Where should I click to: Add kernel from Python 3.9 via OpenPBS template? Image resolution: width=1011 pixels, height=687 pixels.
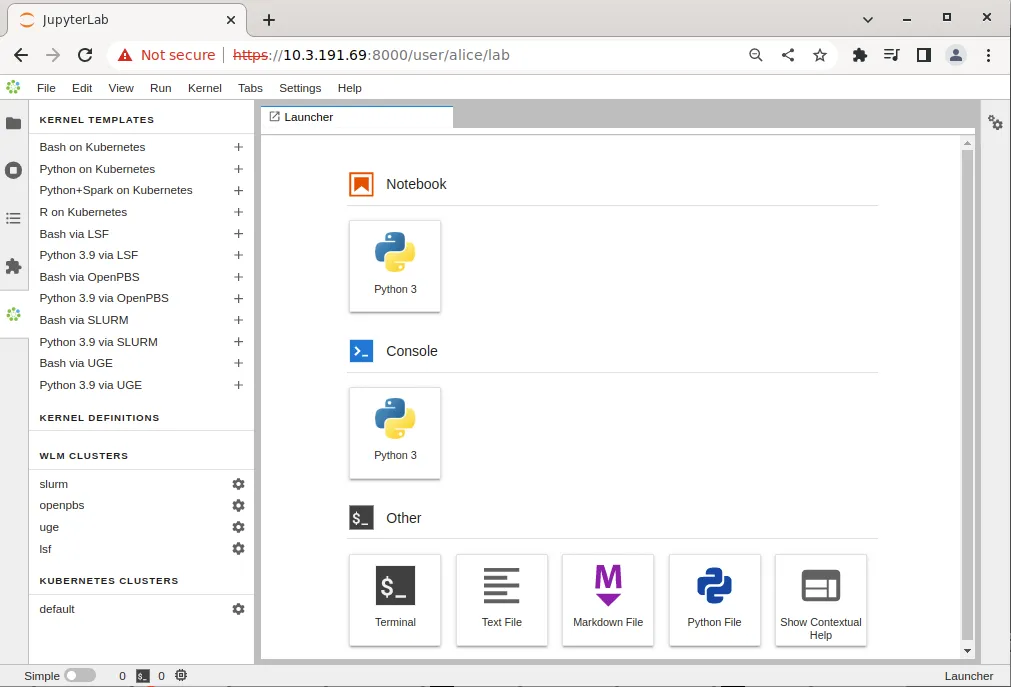239,299
